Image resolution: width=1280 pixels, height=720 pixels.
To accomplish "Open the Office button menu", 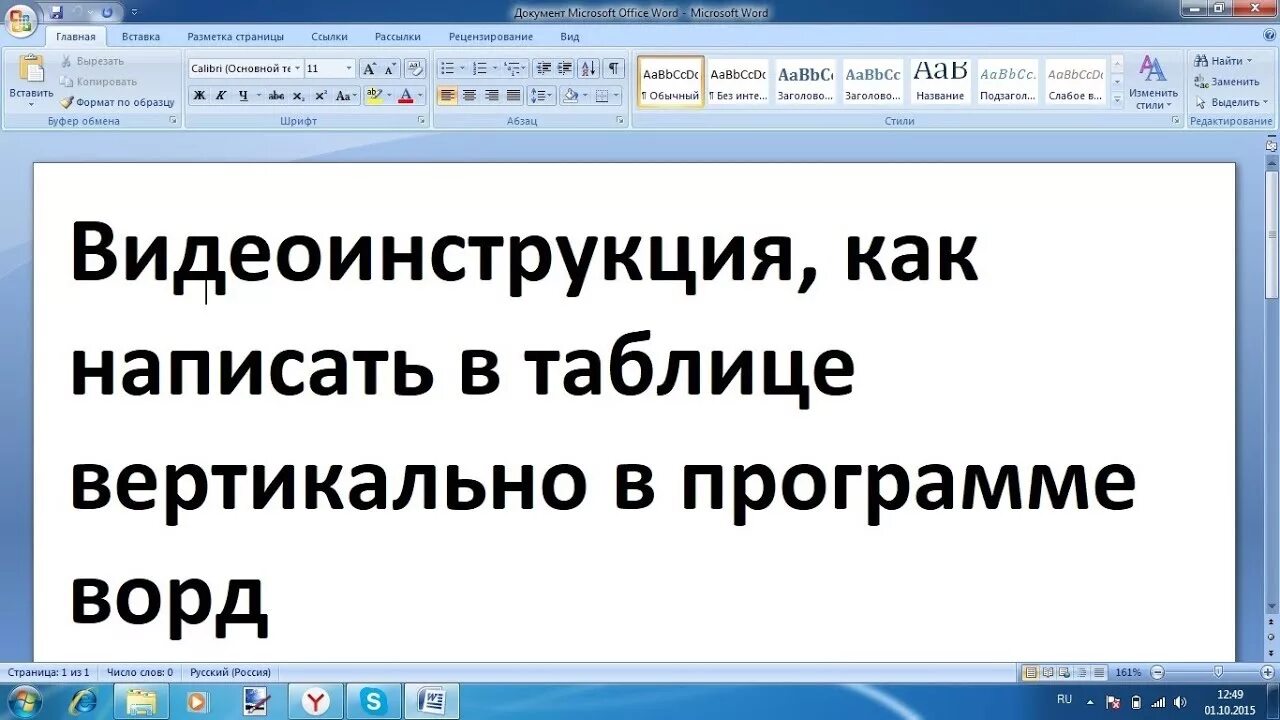I will [x=19, y=20].
